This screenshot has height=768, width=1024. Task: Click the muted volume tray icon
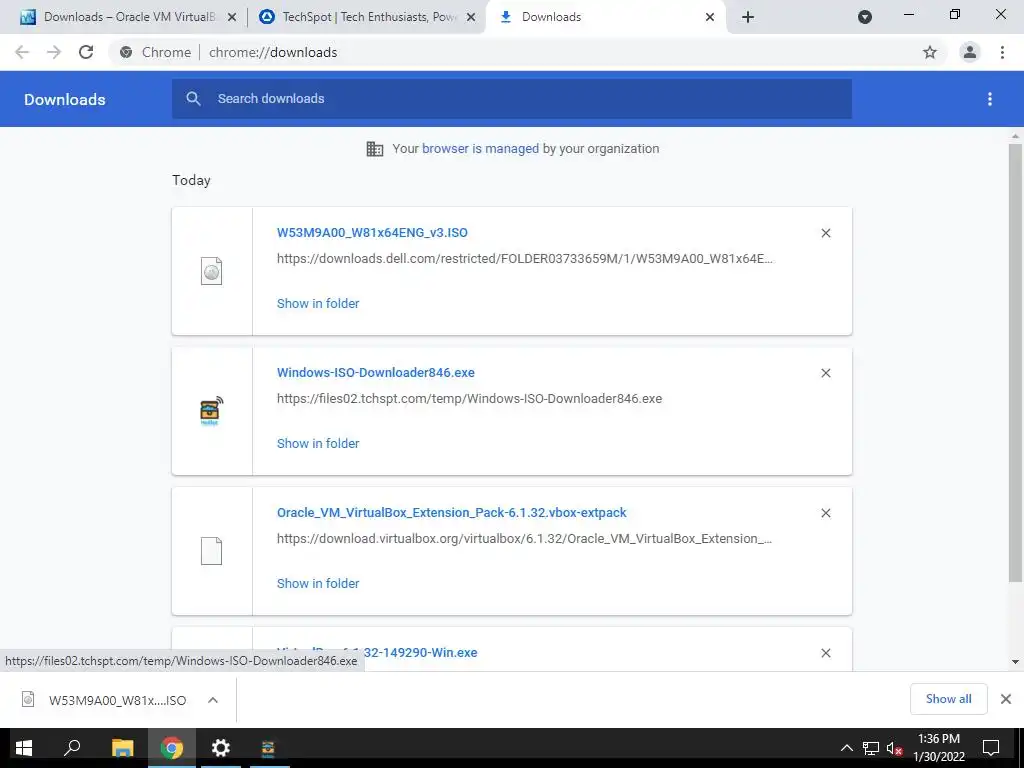(894, 748)
